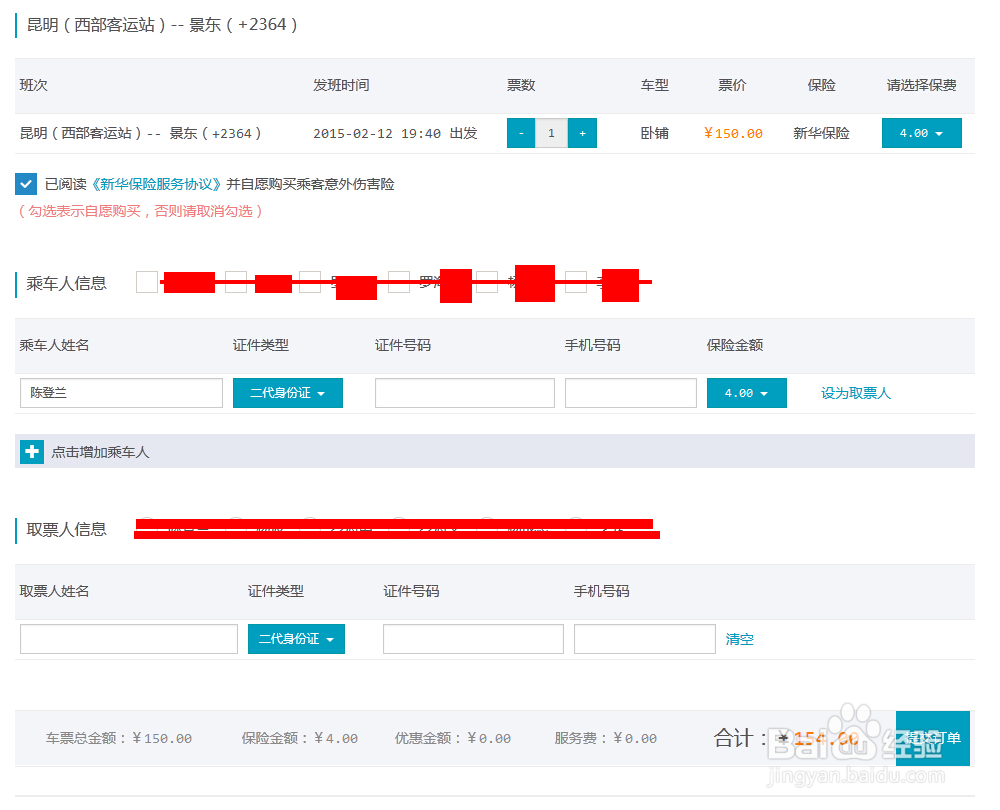Click the 提交订单 submit button
1000x810 pixels.
(933, 739)
